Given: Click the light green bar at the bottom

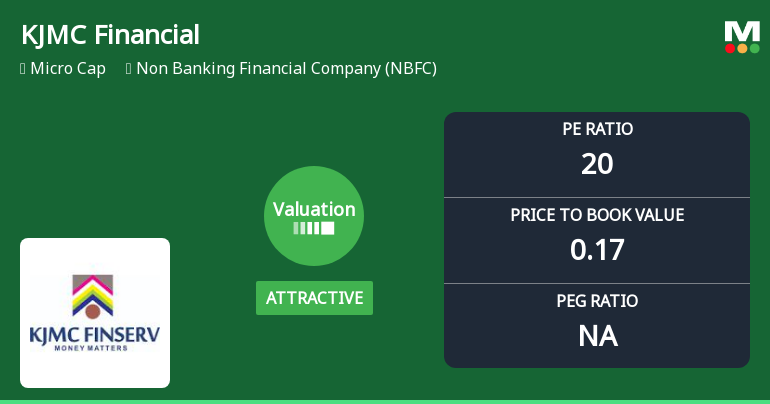Looking at the screenshot, I should pyautogui.click(x=385, y=401).
